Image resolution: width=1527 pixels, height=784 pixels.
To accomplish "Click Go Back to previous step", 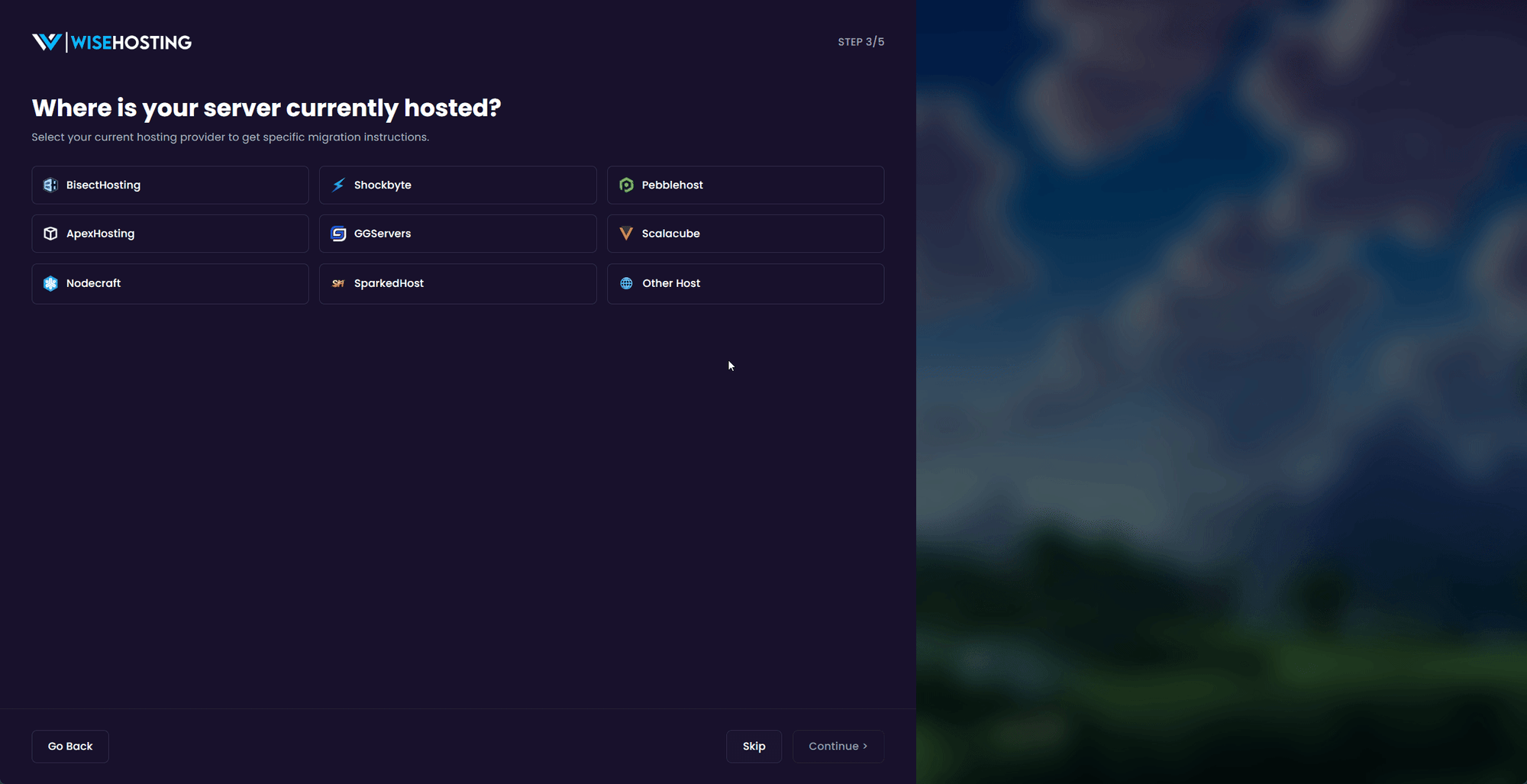I will pyautogui.click(x=69, y=746).
